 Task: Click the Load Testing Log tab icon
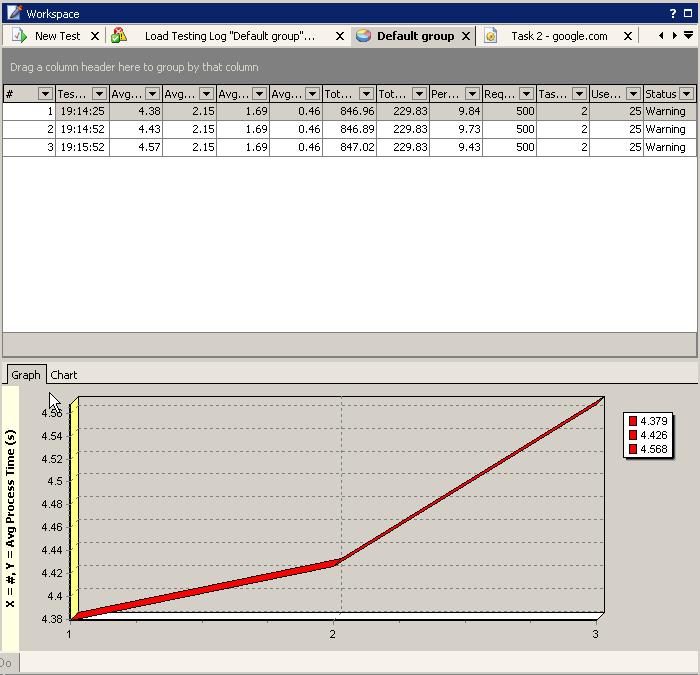pos(119,36)
